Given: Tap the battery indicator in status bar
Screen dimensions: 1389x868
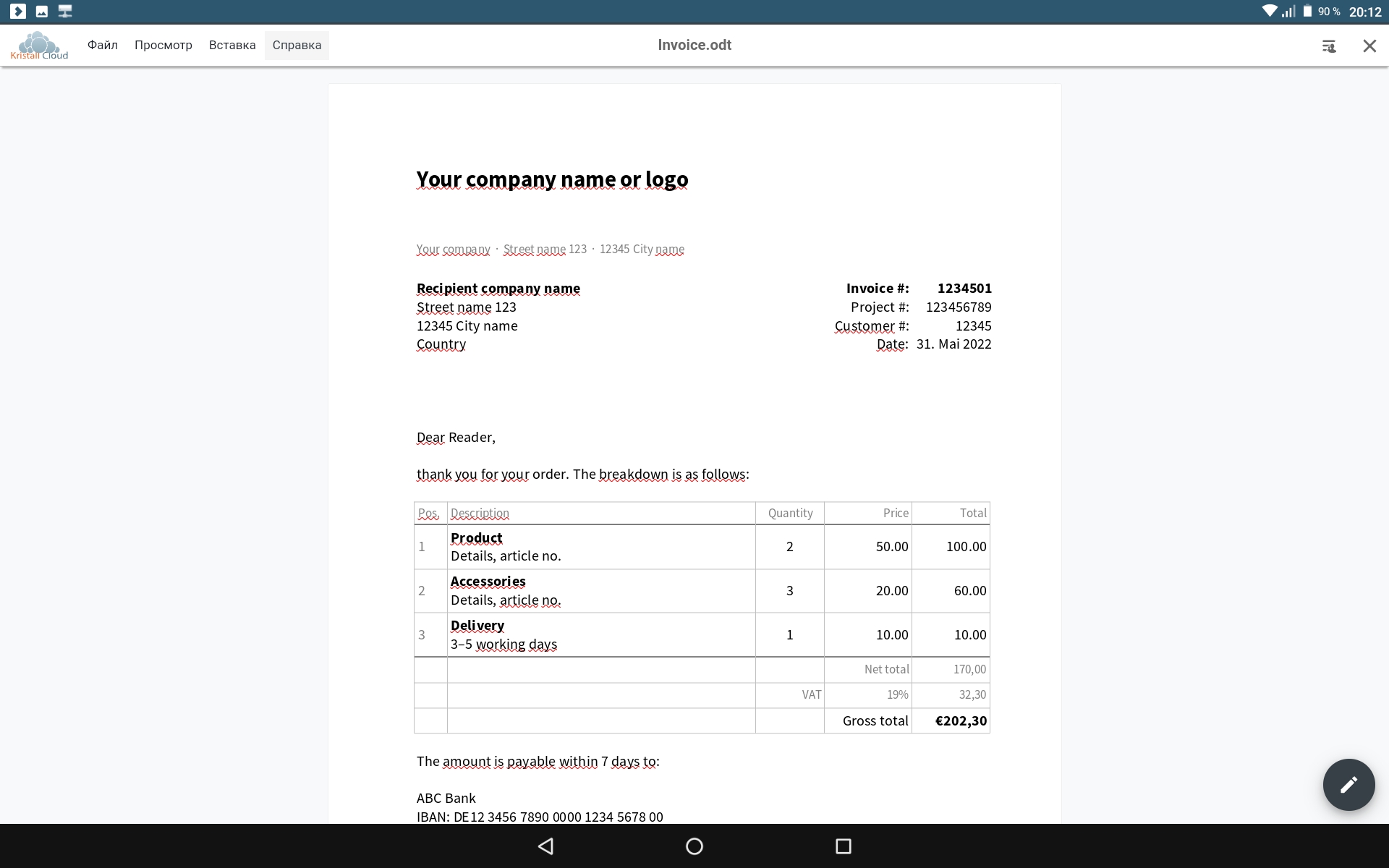Looking at the screenshot, I should click(x=1307, y=12).
